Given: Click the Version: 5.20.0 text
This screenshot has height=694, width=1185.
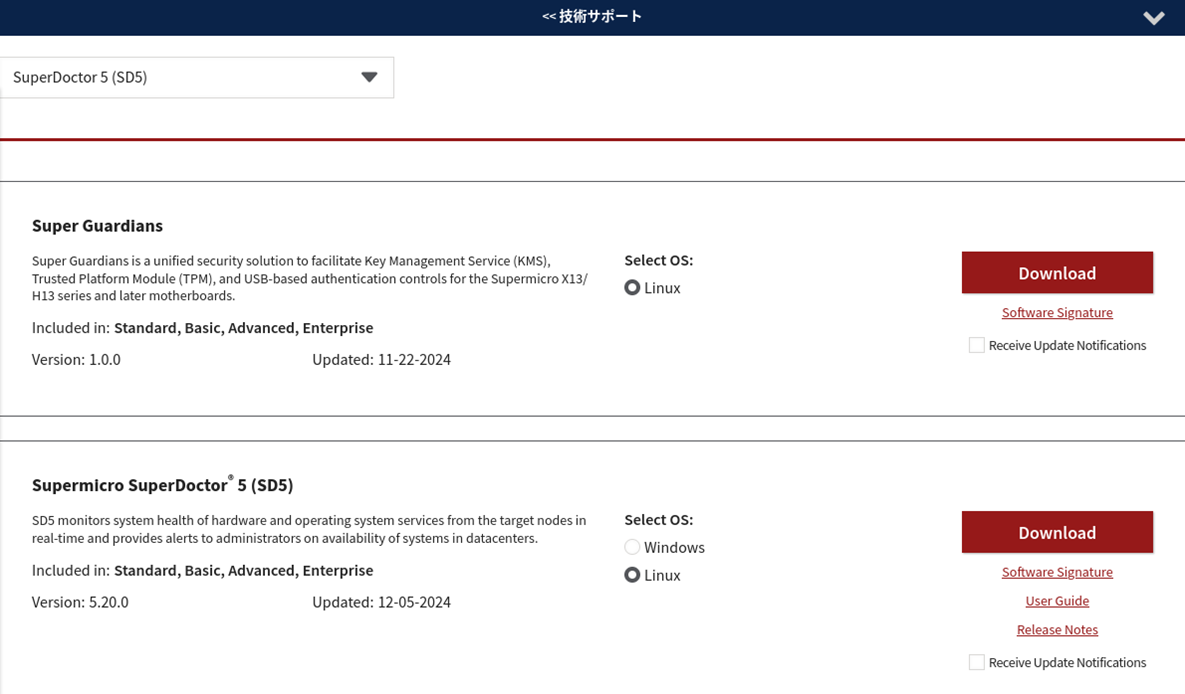Looking at the screenshot, I should [80, 603].
